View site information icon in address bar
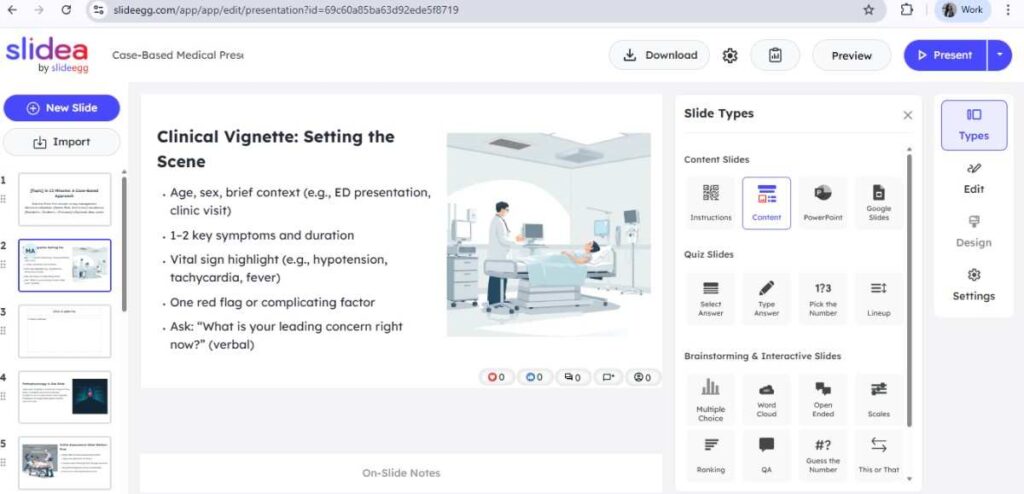 [x=99, y=10]
